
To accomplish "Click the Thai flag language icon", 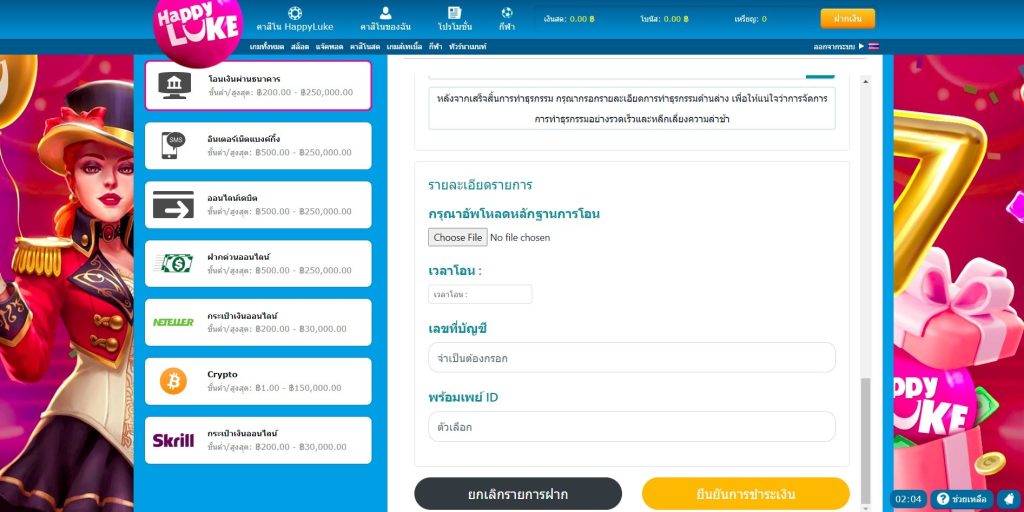I will [874, 46].
